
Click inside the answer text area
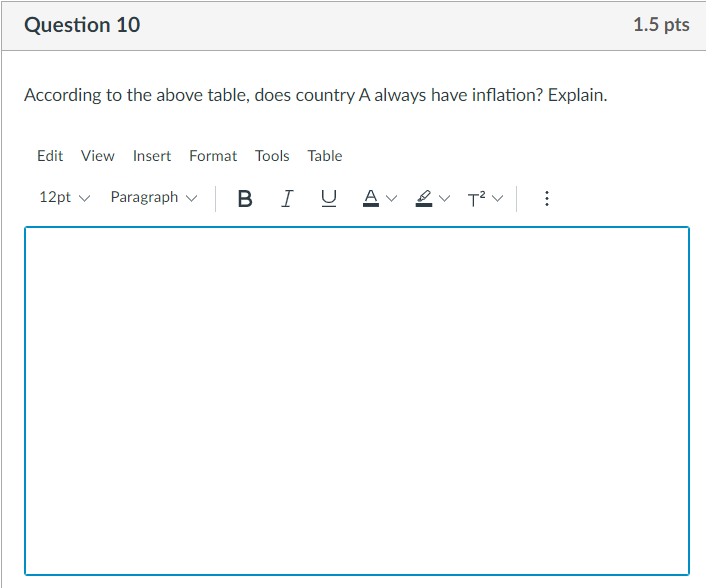click(x=357, y=401)
